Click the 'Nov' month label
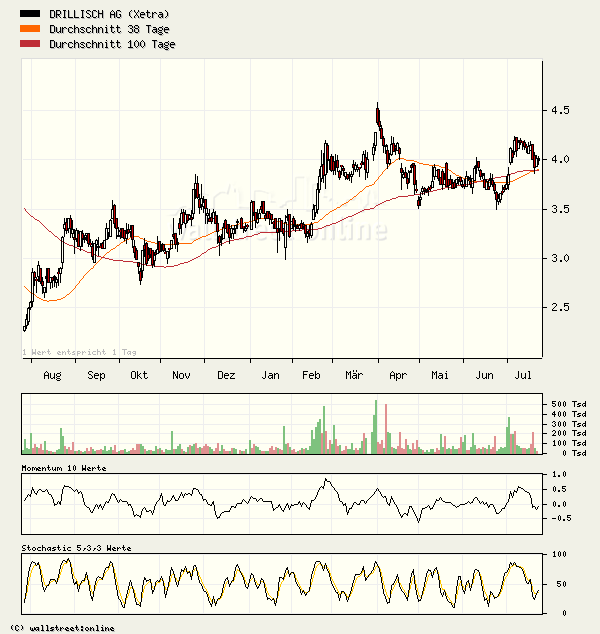This screenshot has width=600, height=634. point(181,375)
